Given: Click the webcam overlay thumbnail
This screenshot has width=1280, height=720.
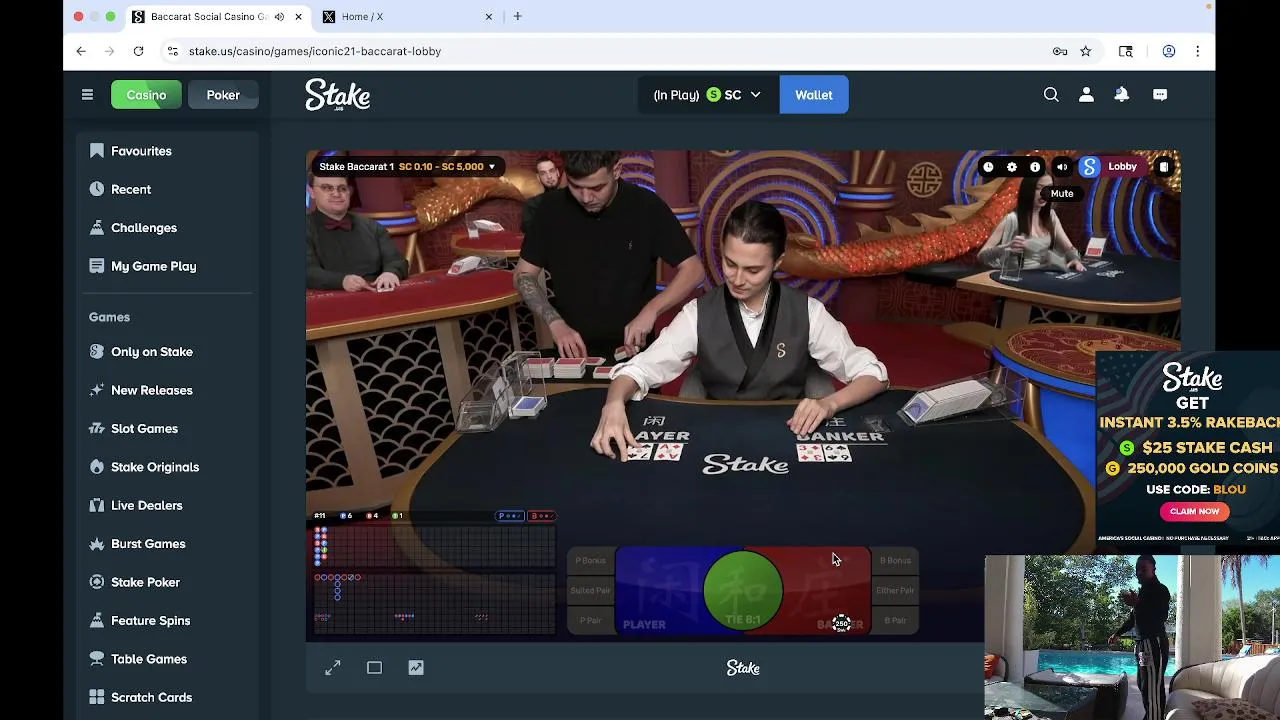Looking at the screenshot, I should 1132,638.
